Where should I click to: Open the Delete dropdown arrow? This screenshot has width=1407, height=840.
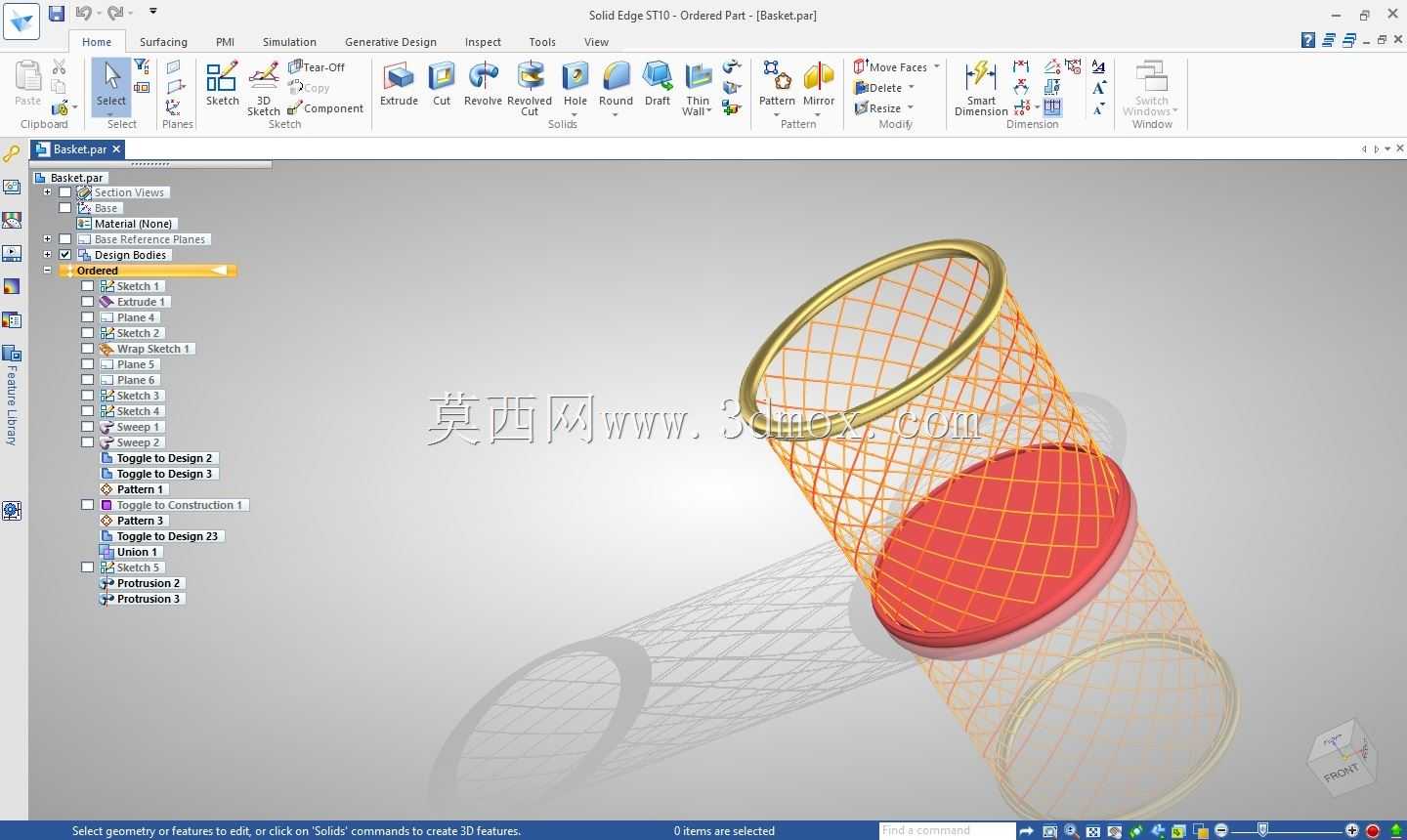pyautogui.click(x=911, y=87)
